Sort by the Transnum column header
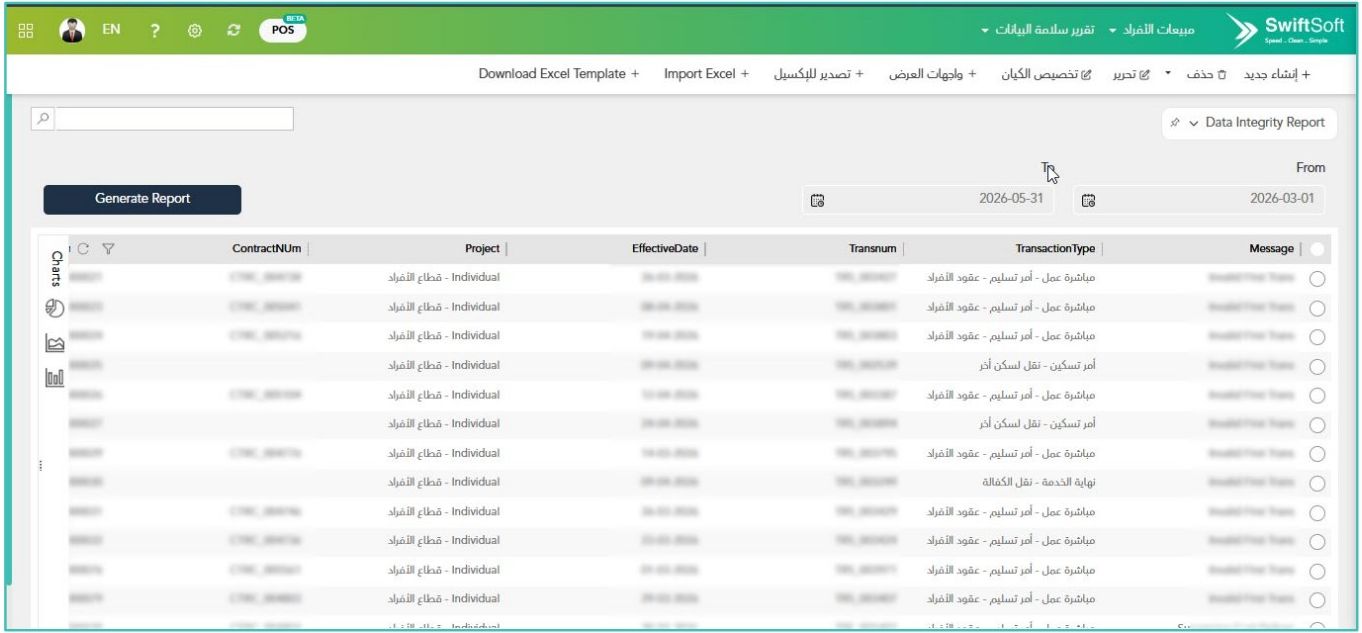 (x=870, y=248)
